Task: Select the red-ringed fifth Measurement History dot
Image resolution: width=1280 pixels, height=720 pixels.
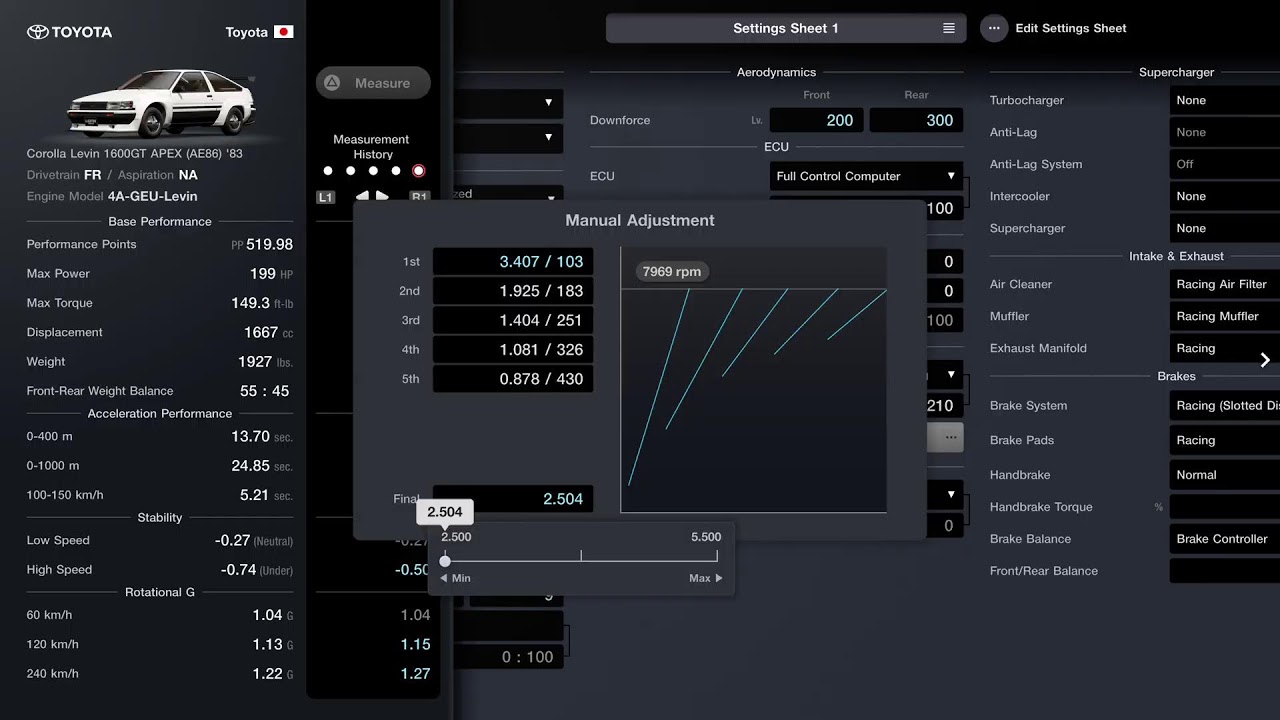Action: click(x=419, y=171)
